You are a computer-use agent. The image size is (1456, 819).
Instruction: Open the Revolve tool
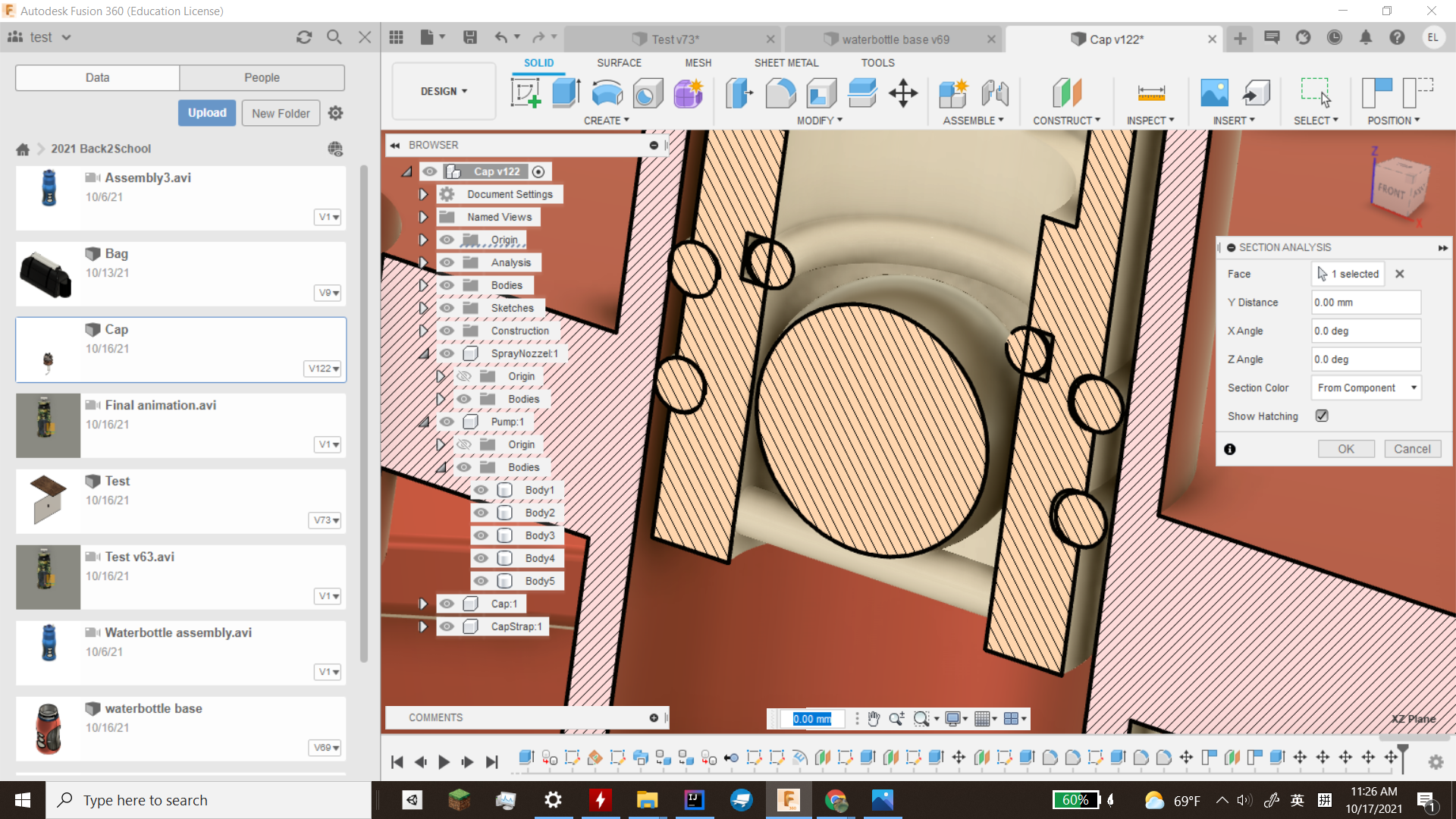[x=607, y=93]
